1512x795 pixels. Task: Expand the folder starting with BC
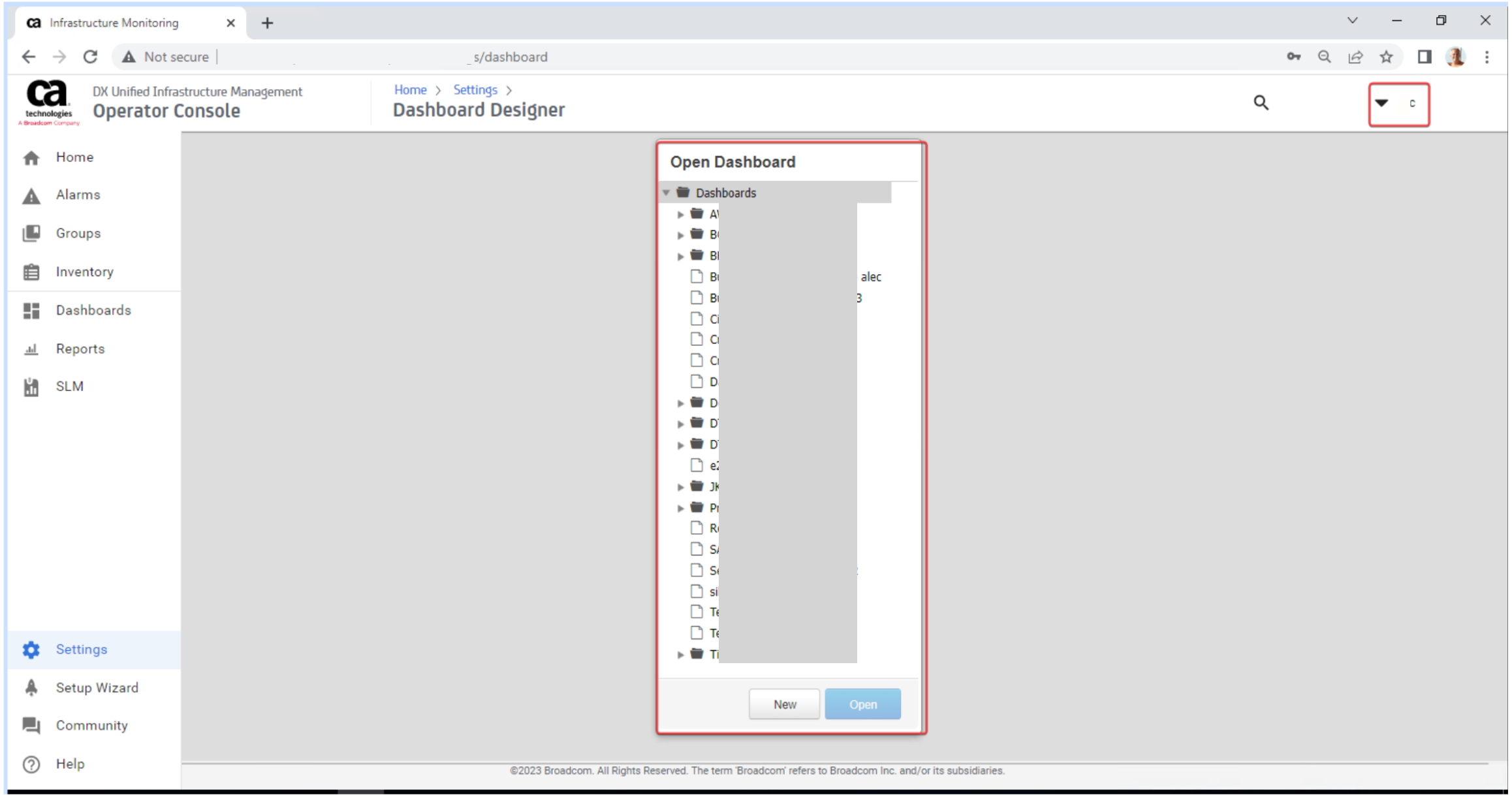[x=680, y=235]
